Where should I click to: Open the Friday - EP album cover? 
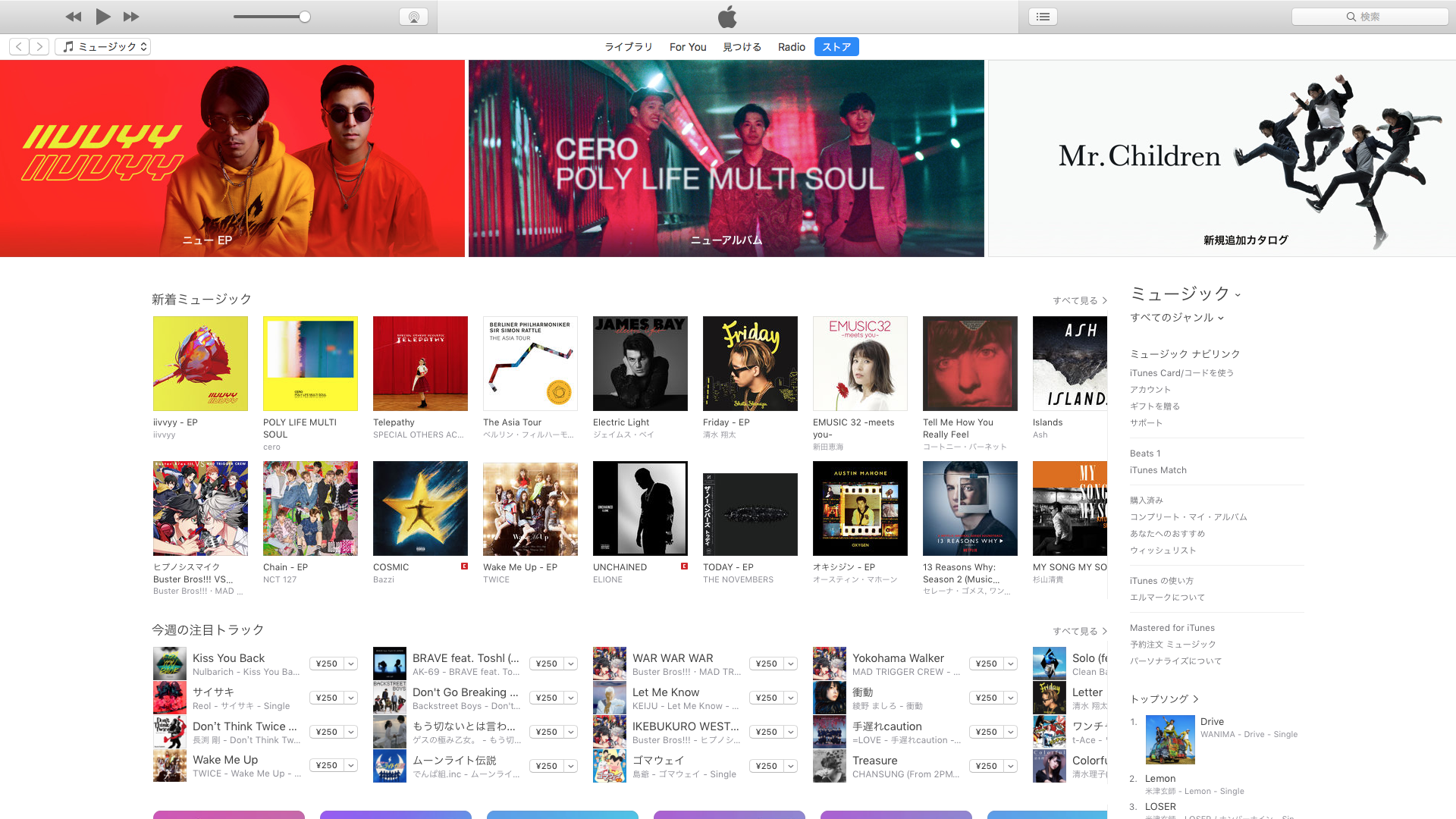[750, 364]
